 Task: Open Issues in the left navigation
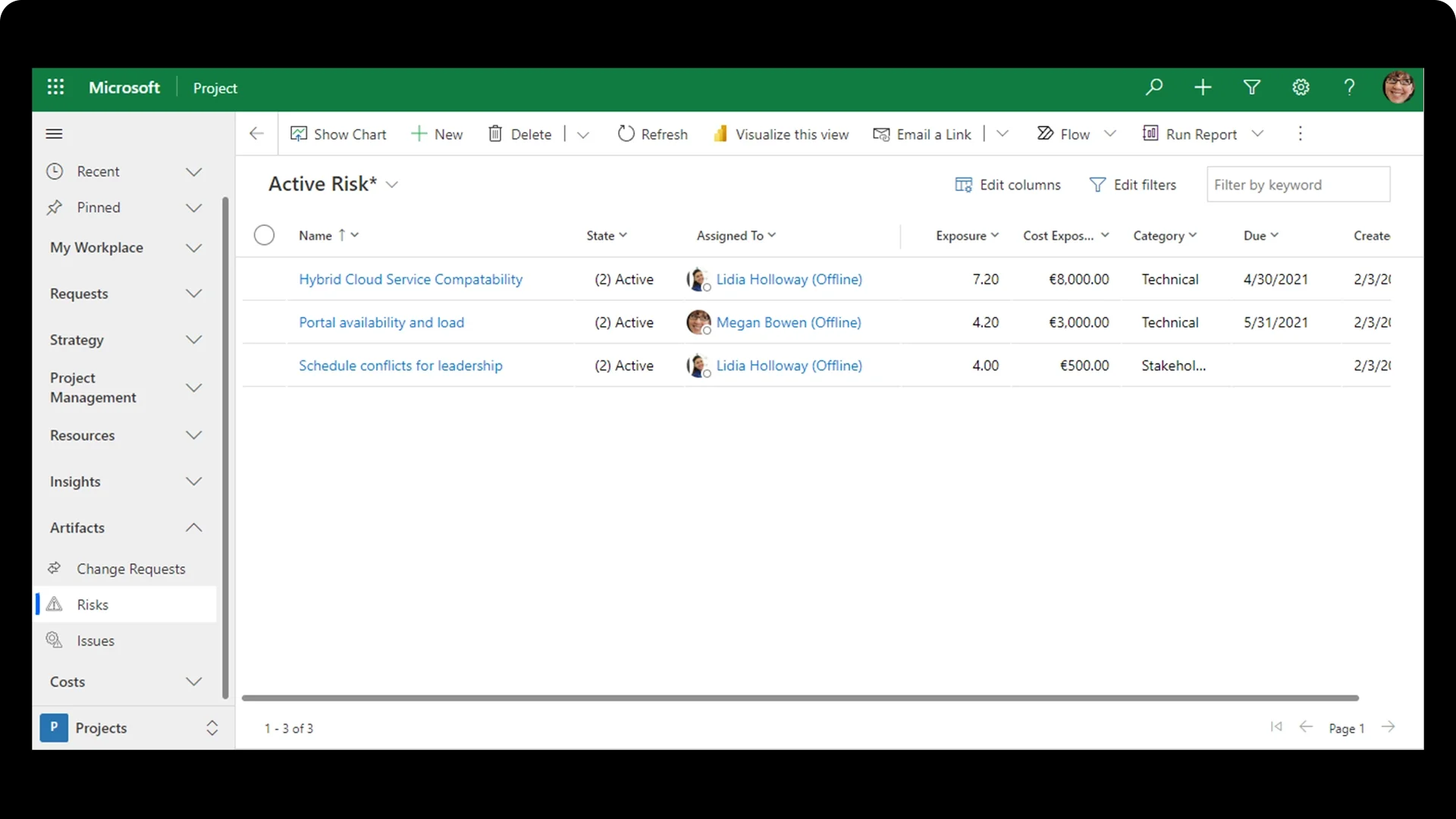(x=95, y=641)
